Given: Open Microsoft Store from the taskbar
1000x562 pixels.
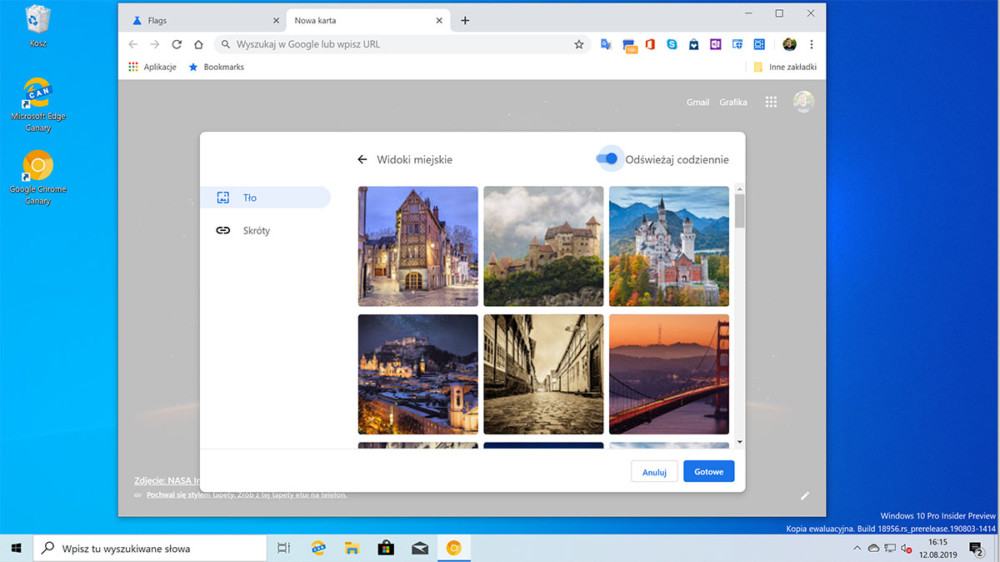Looking at the screenshot, I should [x=386, y=548].
